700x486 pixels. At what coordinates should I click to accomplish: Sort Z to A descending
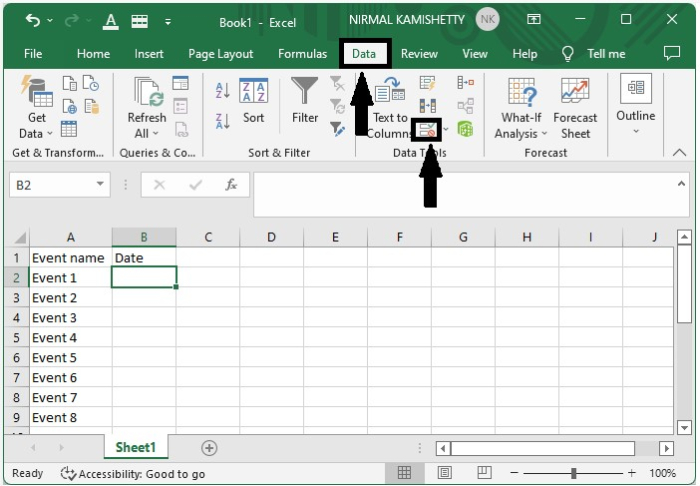coord(222,121)
